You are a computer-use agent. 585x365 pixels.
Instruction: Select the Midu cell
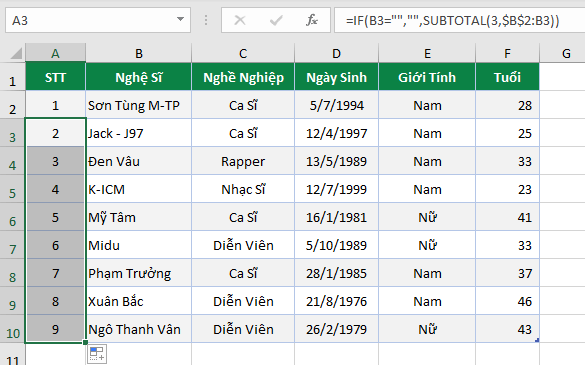point(138,245)
